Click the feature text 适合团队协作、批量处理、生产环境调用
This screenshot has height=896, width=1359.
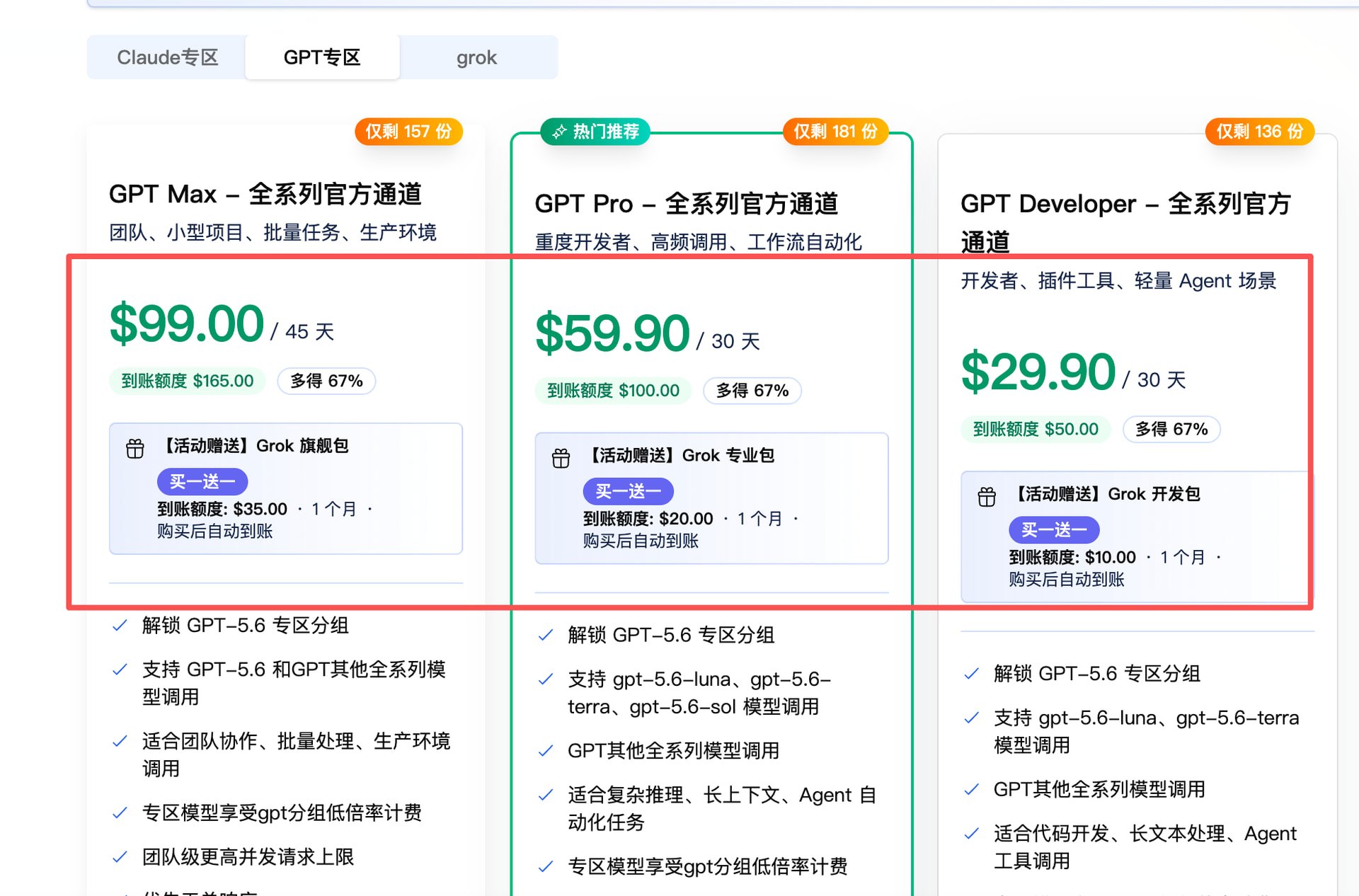296,754
